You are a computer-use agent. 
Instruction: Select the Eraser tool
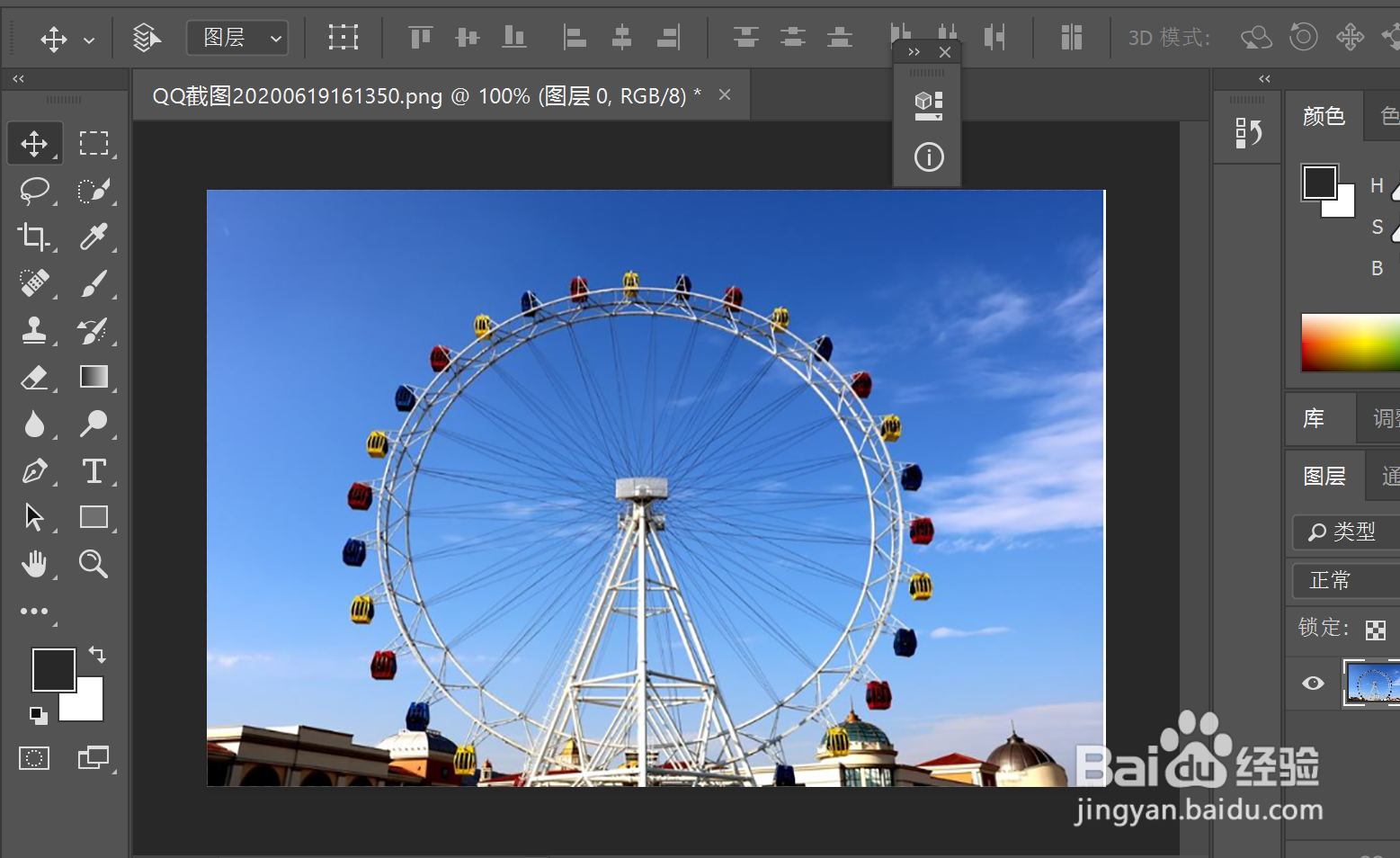tap(34, 378)
